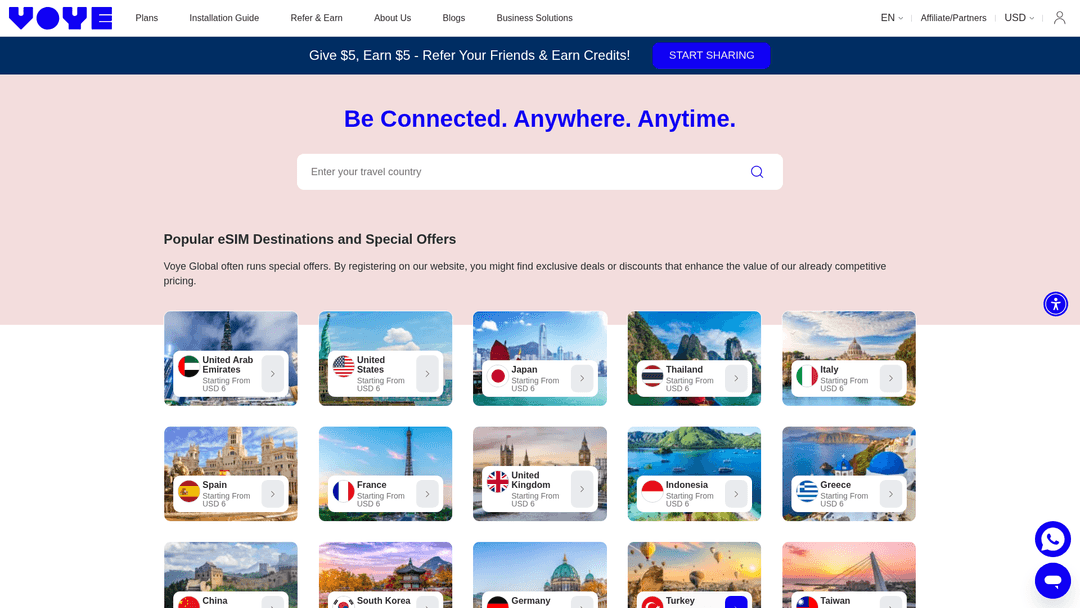Select the Spain flag icon
The height and width of the screenshot is (608, 1080).
click(x=189, y=493)
